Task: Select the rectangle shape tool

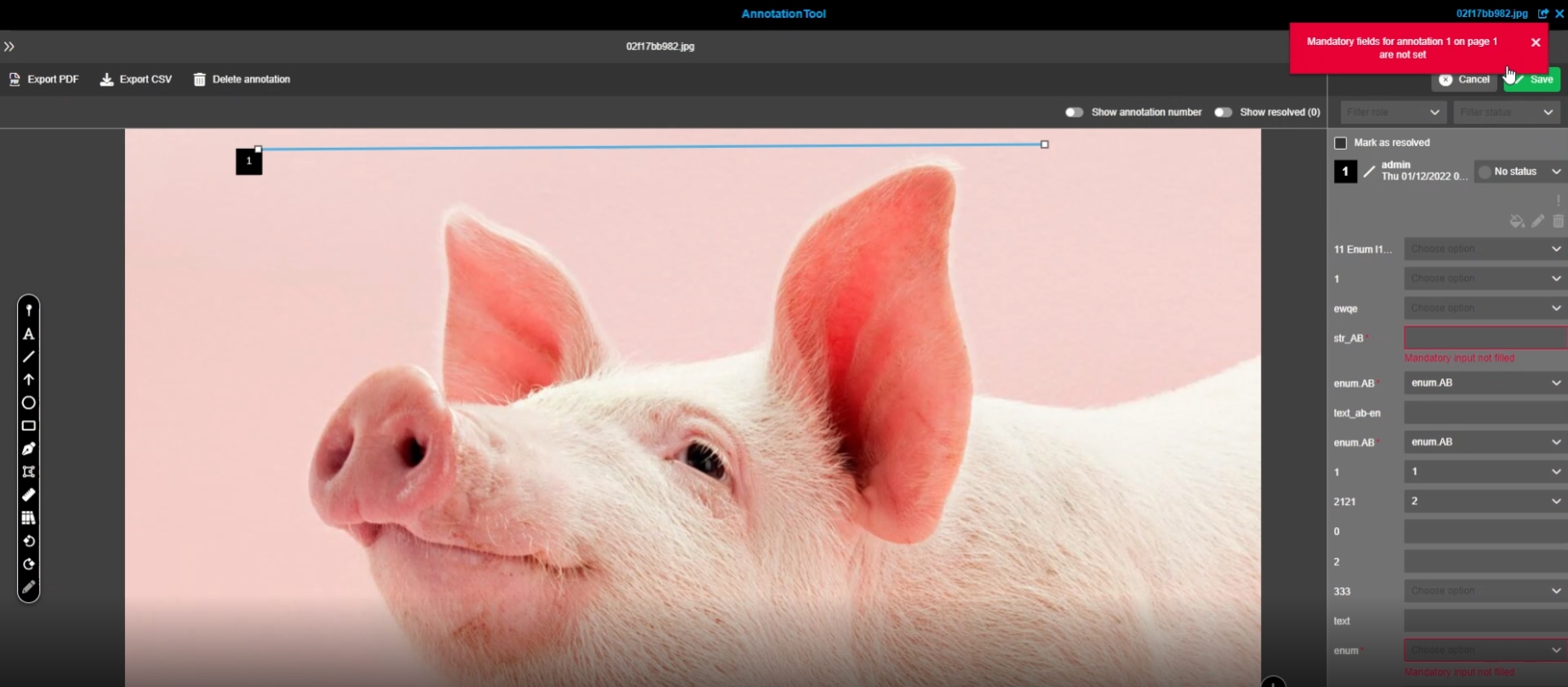Action: coord(28,426)
